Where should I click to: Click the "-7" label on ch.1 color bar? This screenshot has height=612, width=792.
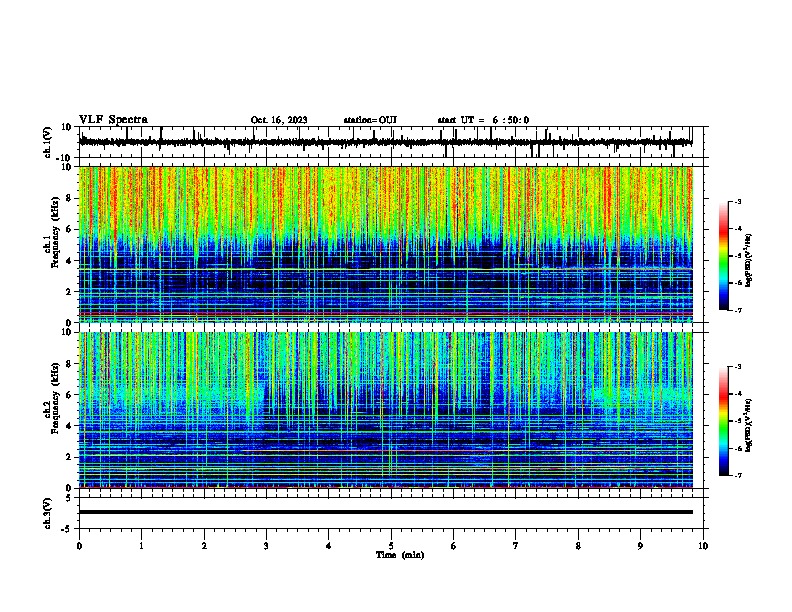click(738, 310)
